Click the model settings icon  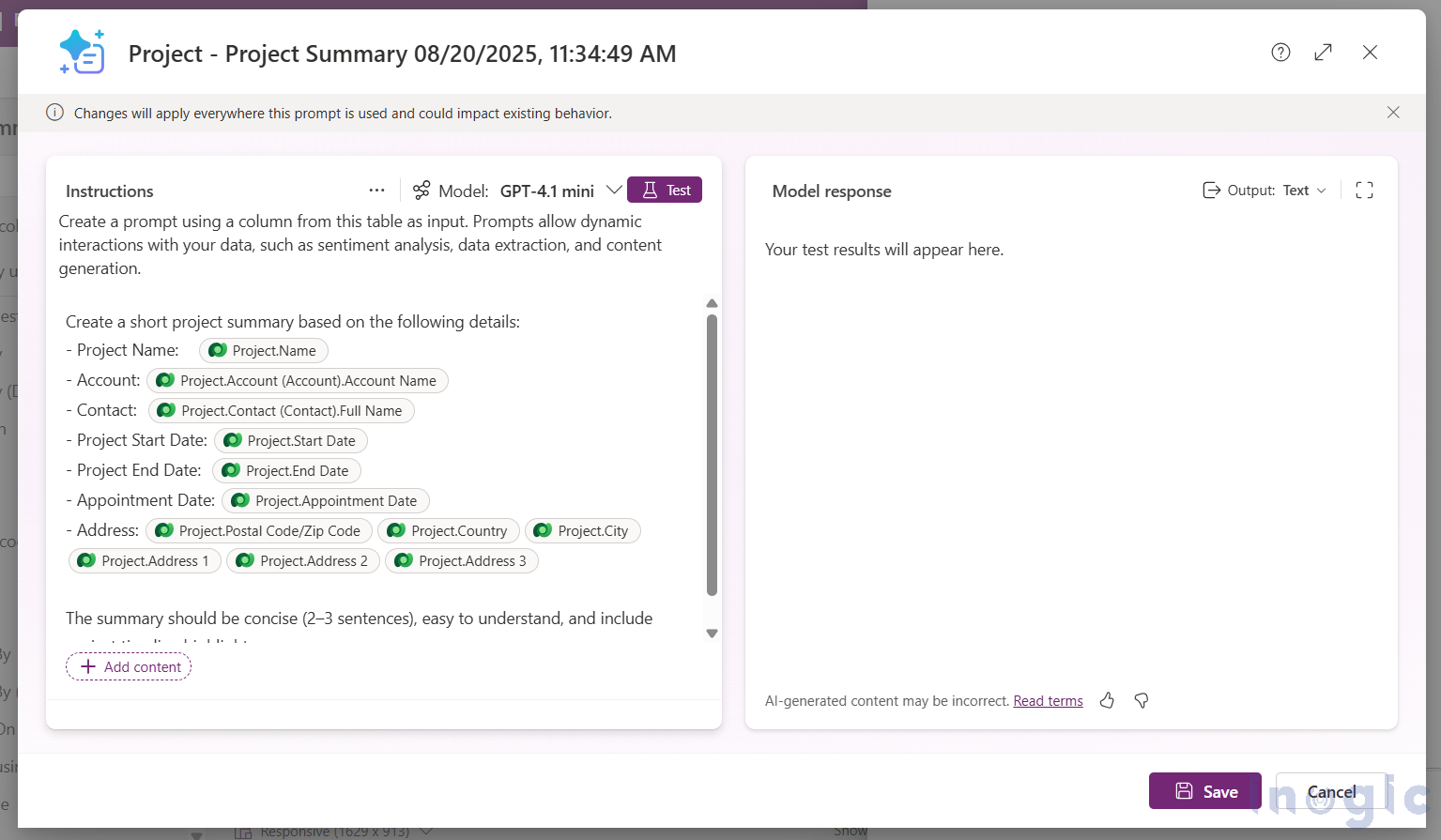point(422,191)
